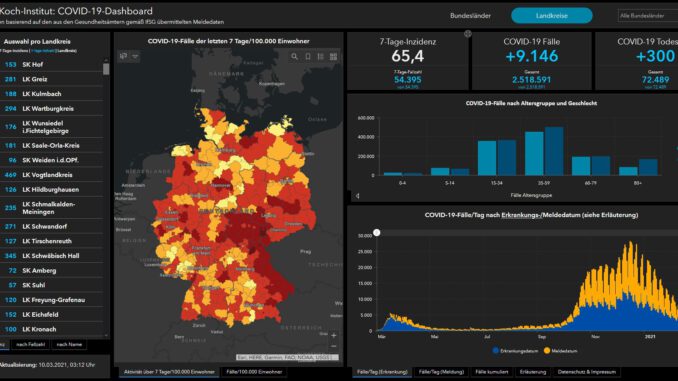Toggle the Meldedatum legend series
The width and height of the screenshot is (678, 381).
pos(560,351)
